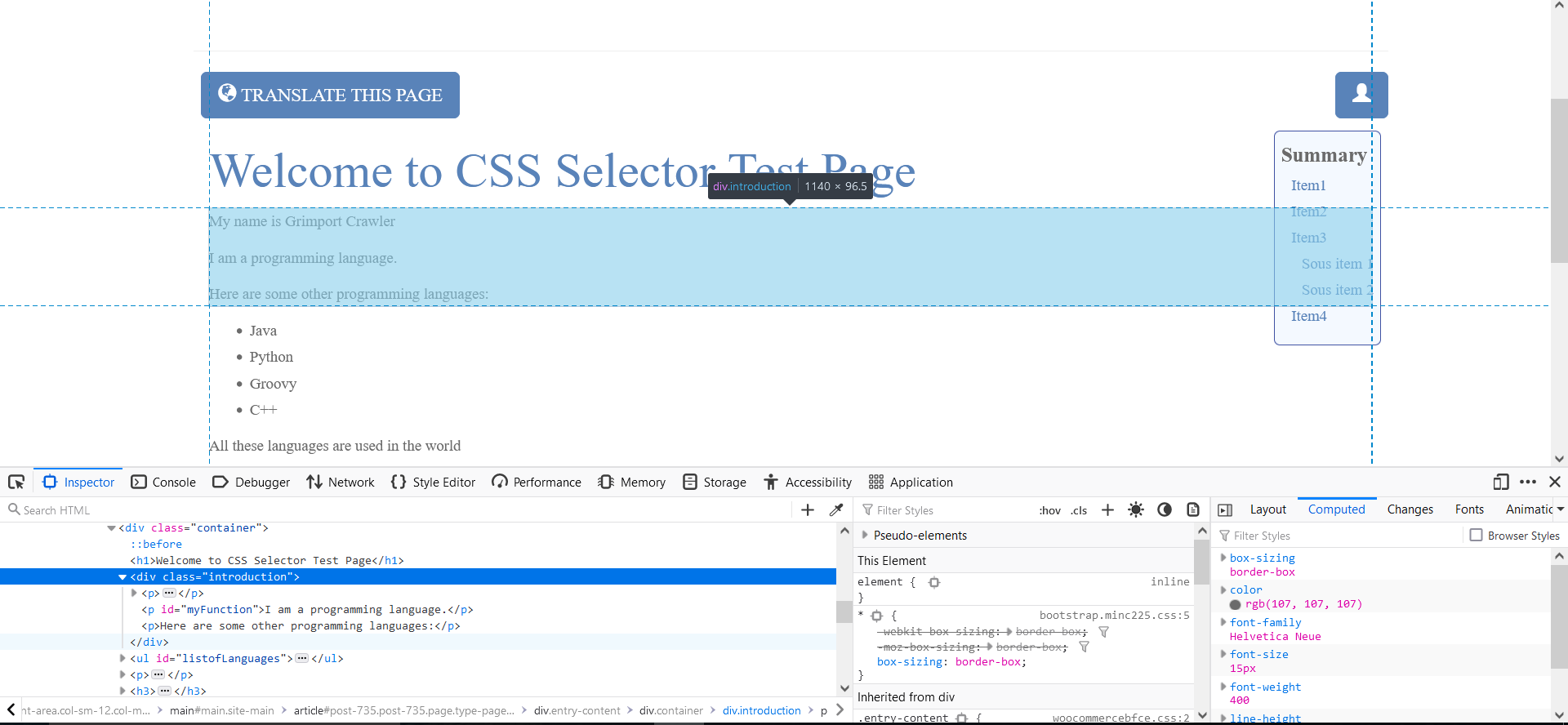Open the Application tab
1568x725 pixels.
pos(911,482)
